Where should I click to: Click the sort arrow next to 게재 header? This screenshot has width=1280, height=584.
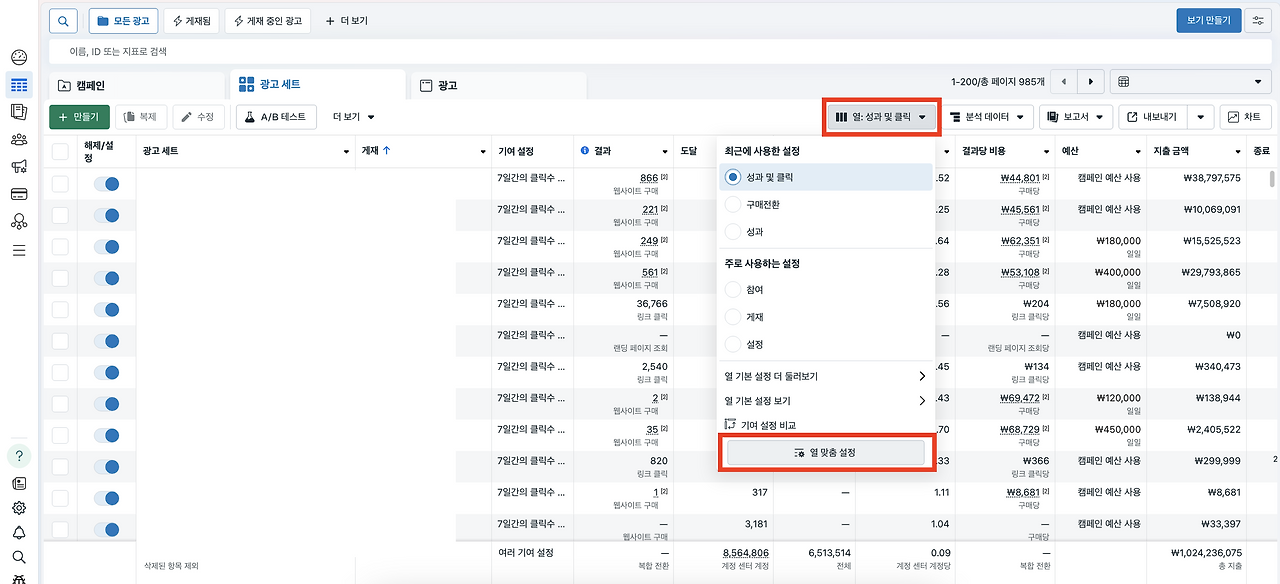387,151
